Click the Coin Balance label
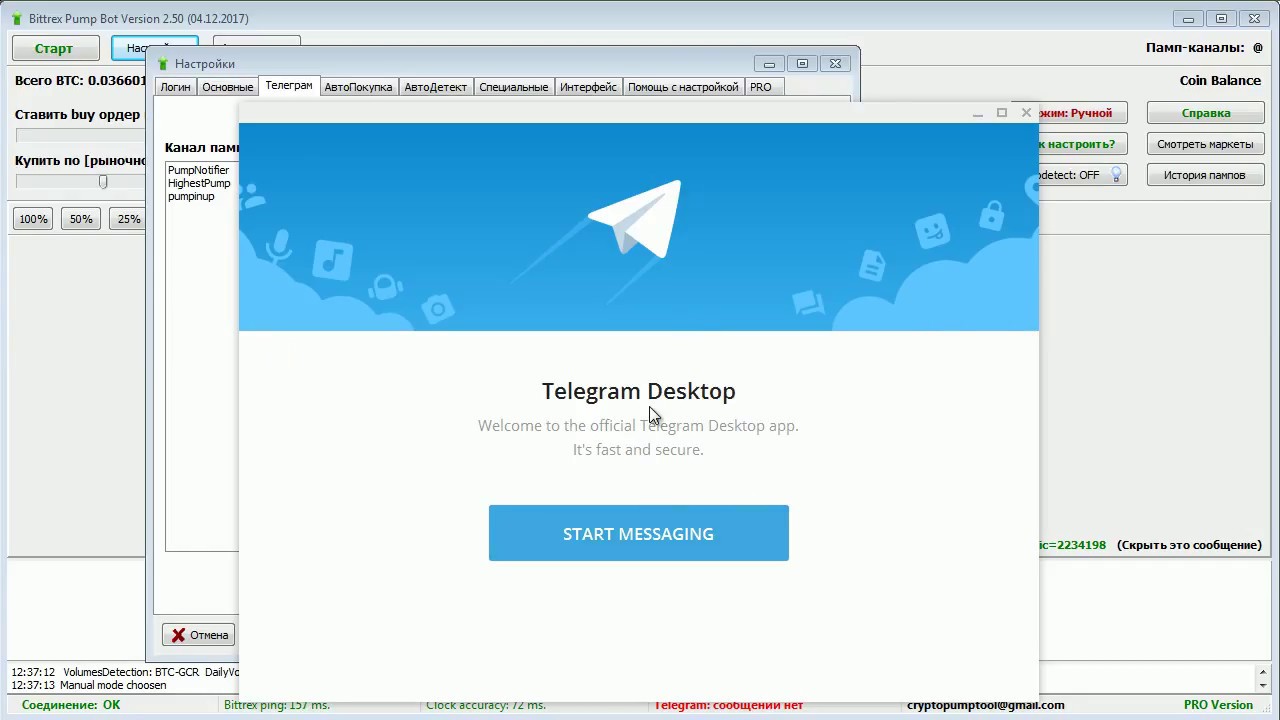 (x=1220, y=80)
